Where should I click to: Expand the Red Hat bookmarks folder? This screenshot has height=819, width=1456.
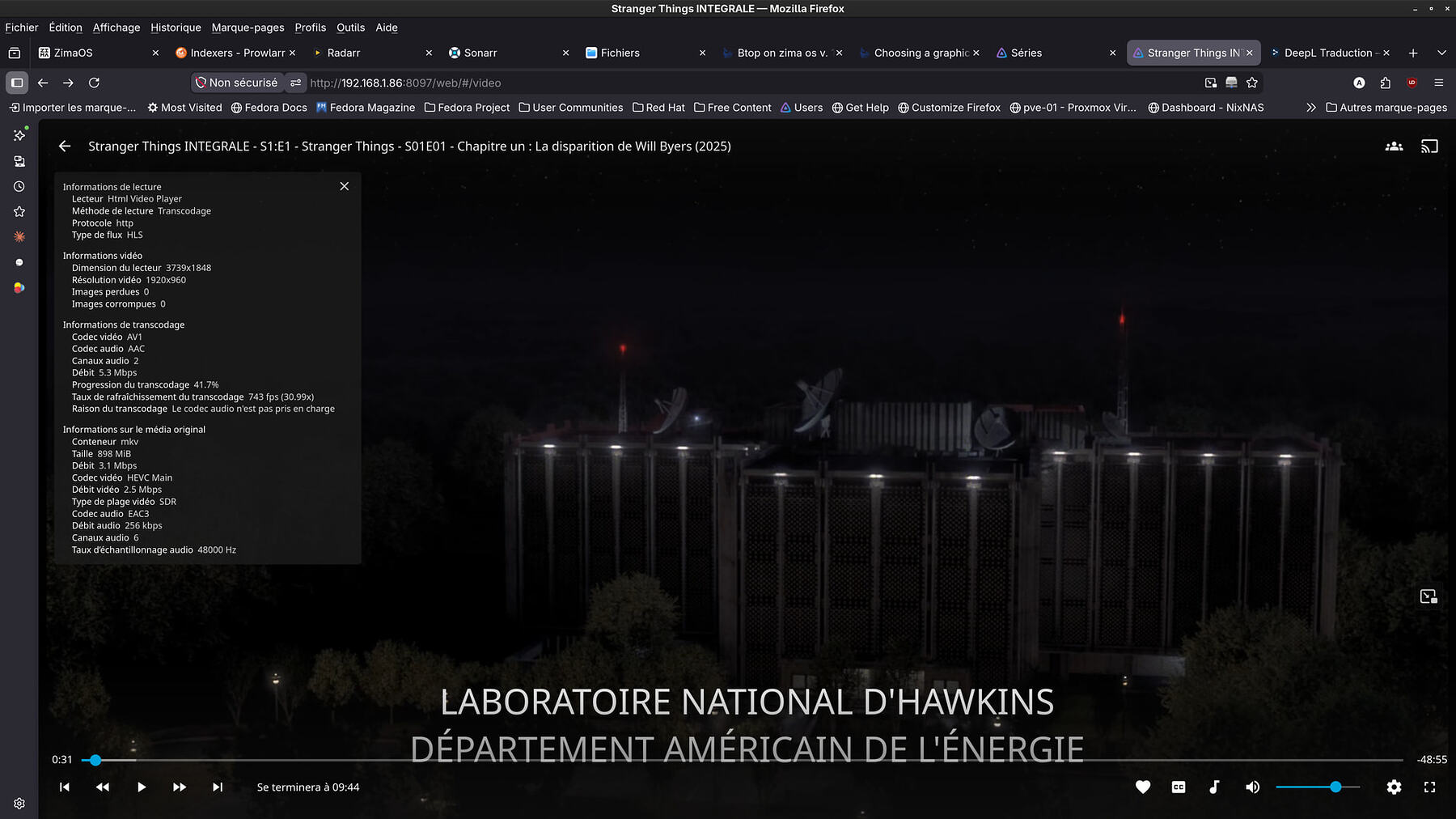coord(658,108)
